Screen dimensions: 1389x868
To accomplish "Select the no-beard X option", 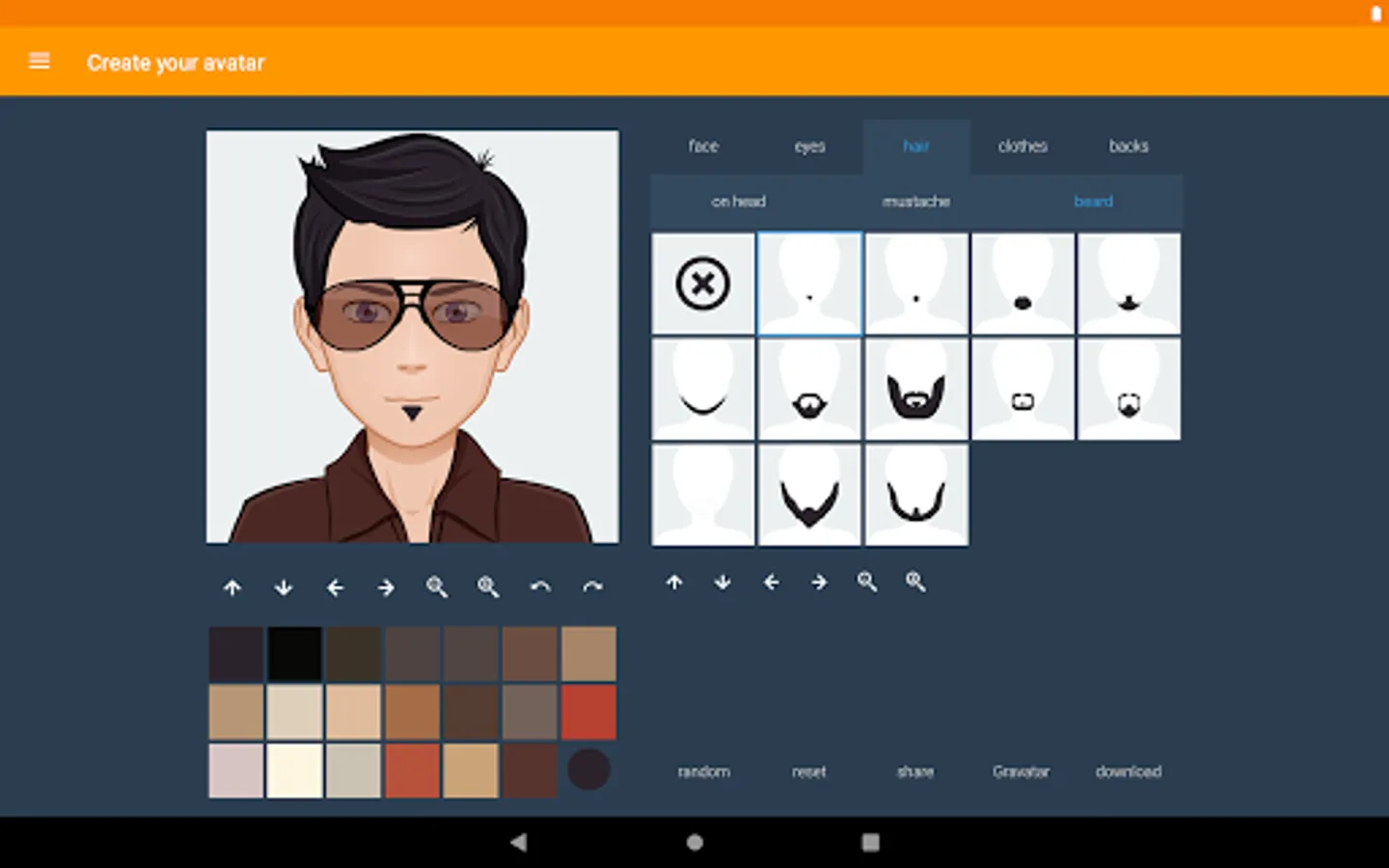I will pos(703,284).
